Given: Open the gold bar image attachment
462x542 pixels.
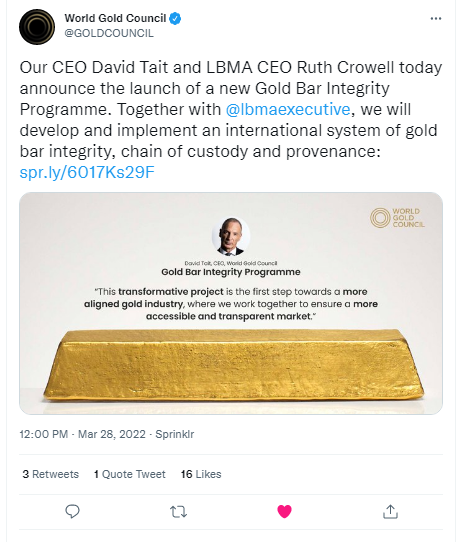Looking at the screenshot, I should click(231, 303).
